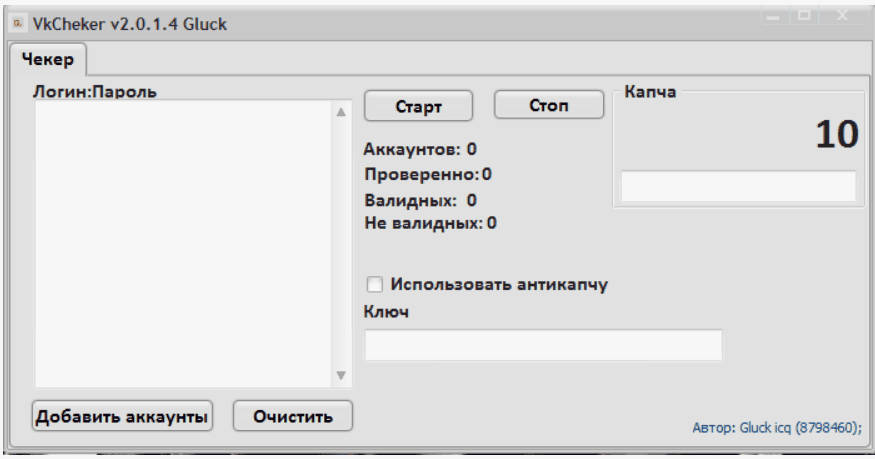The height and width of the screenshot is (459, 875).
Task: Click the Проверенно: 0 counter
Action: (x=427, y=175)
